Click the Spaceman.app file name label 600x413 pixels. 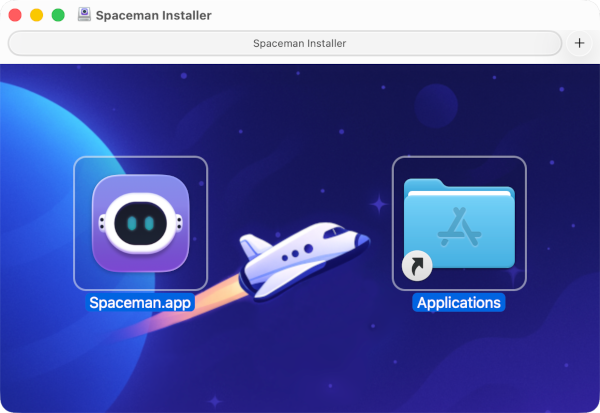click(140, 302)
